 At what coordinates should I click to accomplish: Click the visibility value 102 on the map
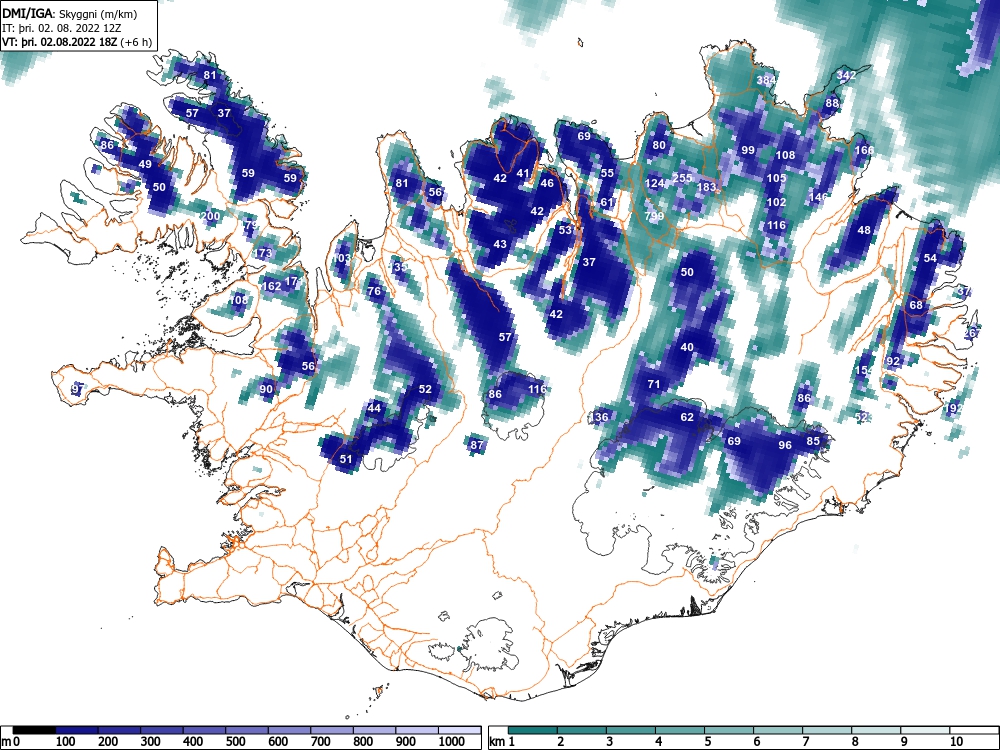tap(776, 202)
